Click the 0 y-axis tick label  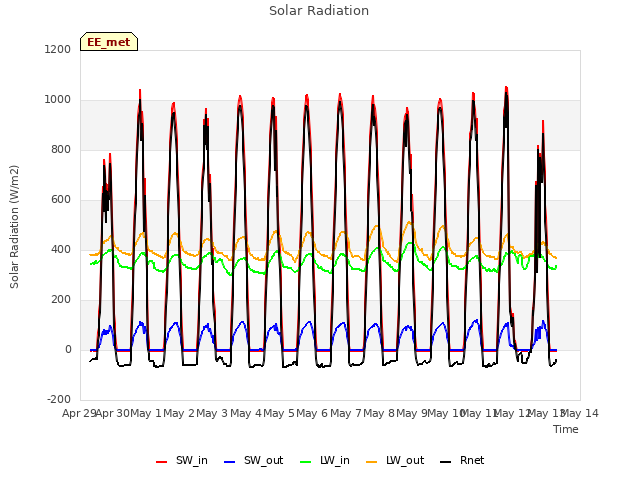click(68, 349)
